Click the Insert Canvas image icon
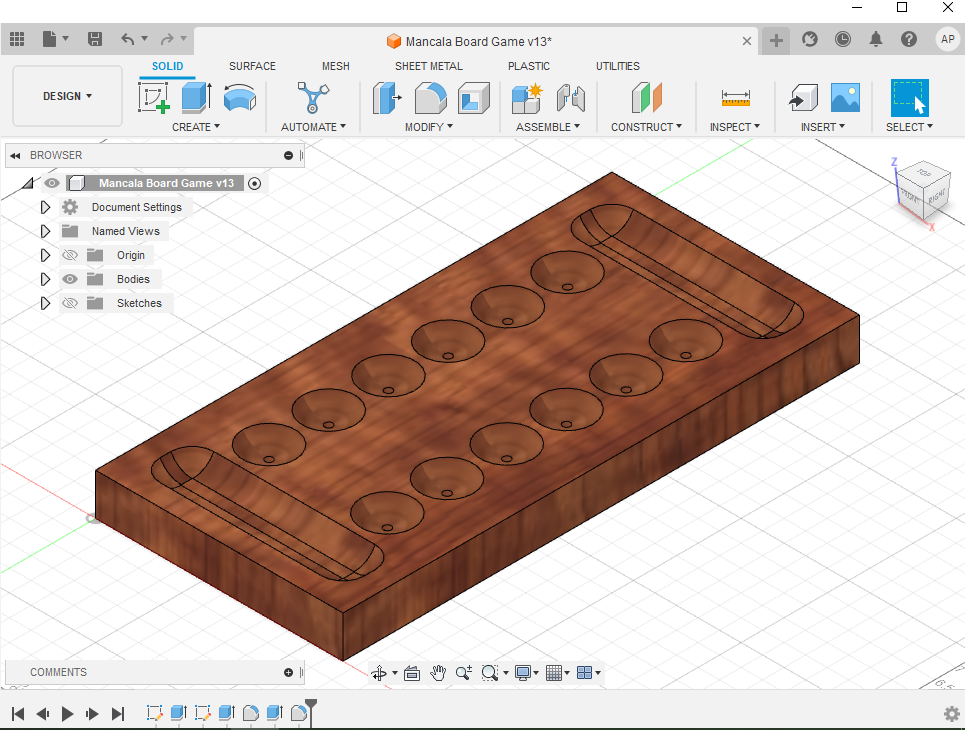The width and height of the screenshot is (965, 730). (x=844, y=98)
